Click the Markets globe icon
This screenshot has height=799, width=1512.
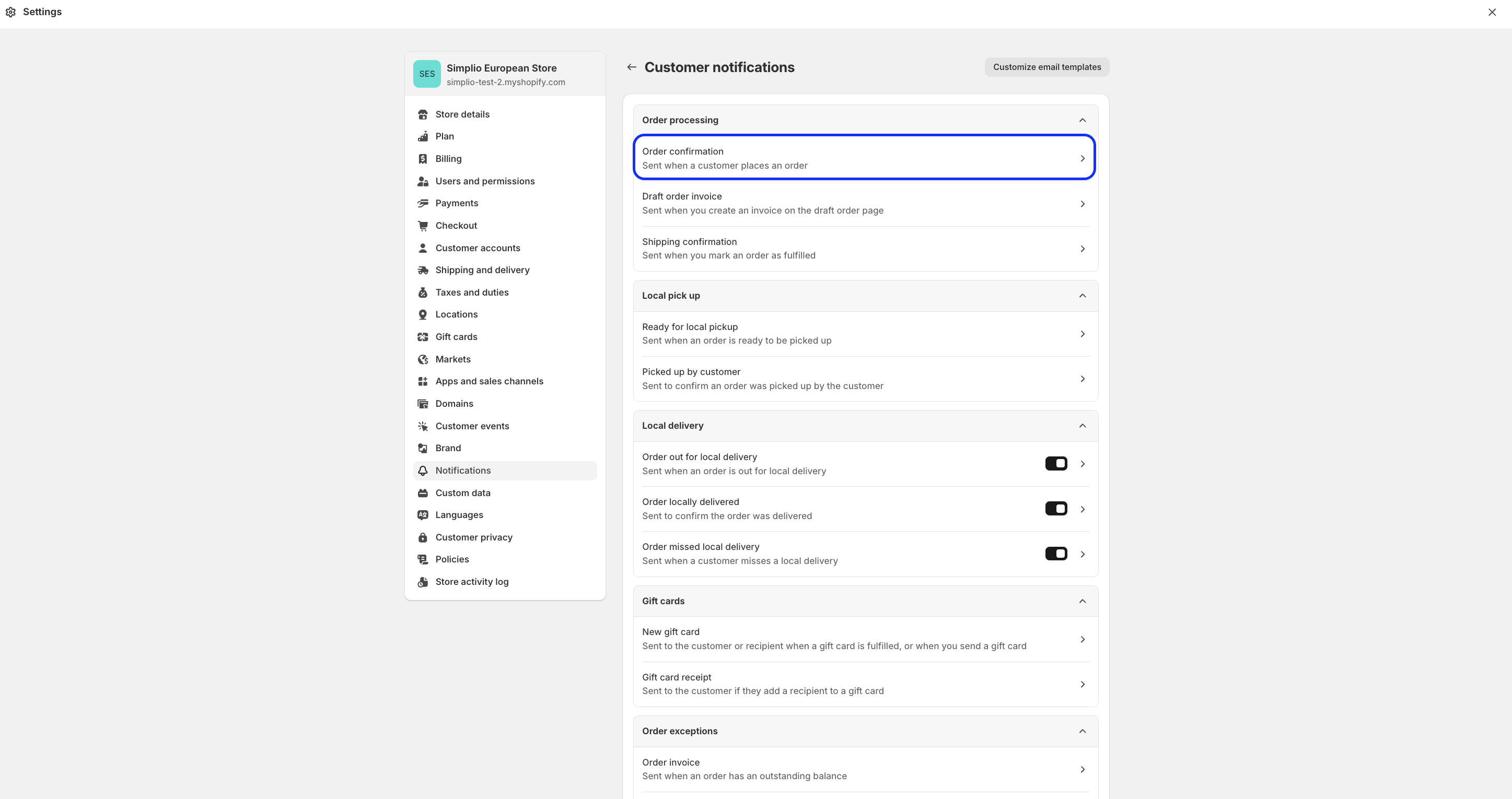(x=423, y=360)
